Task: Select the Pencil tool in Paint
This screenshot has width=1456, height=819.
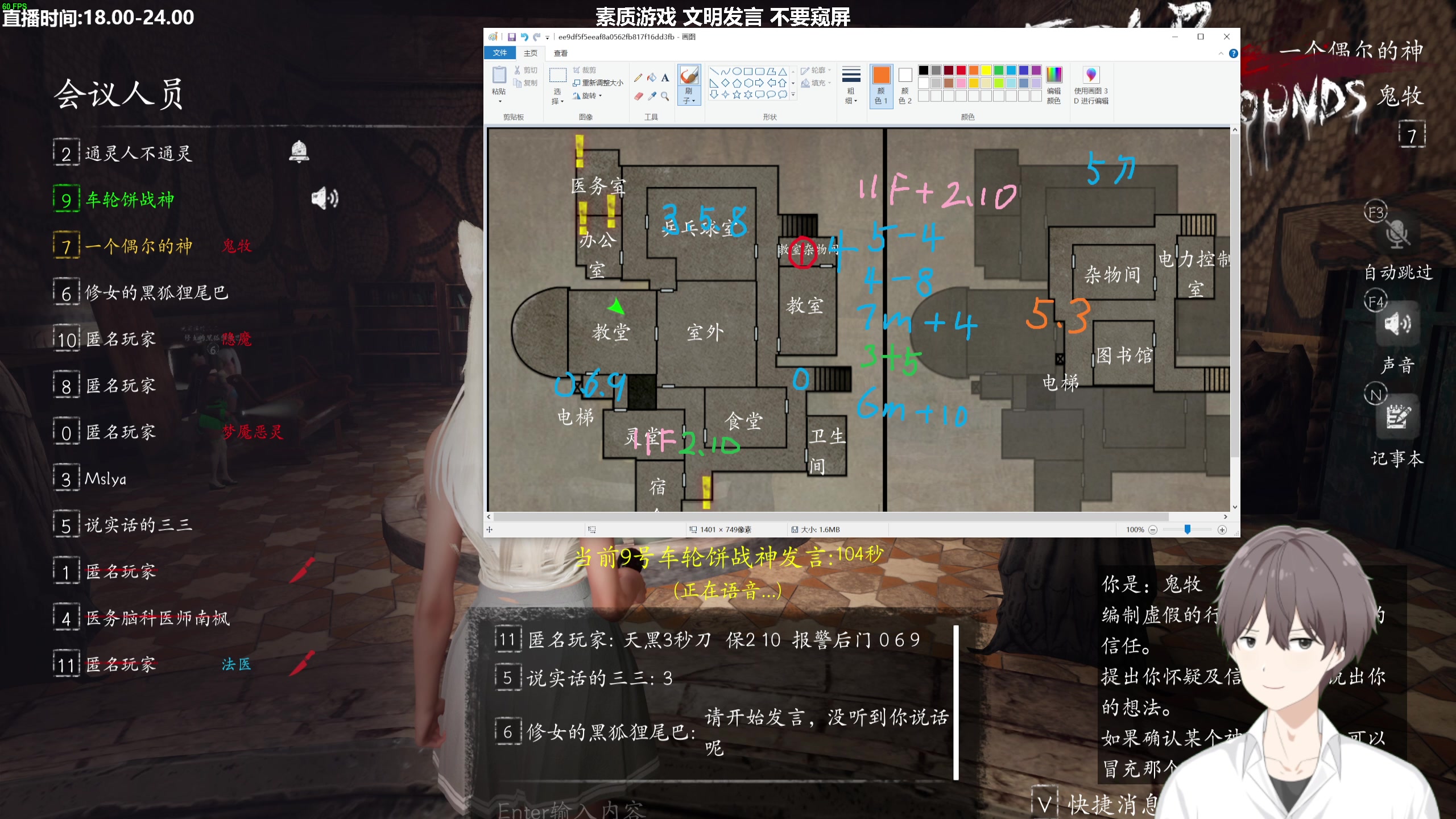Action: (x=638, y=78)
